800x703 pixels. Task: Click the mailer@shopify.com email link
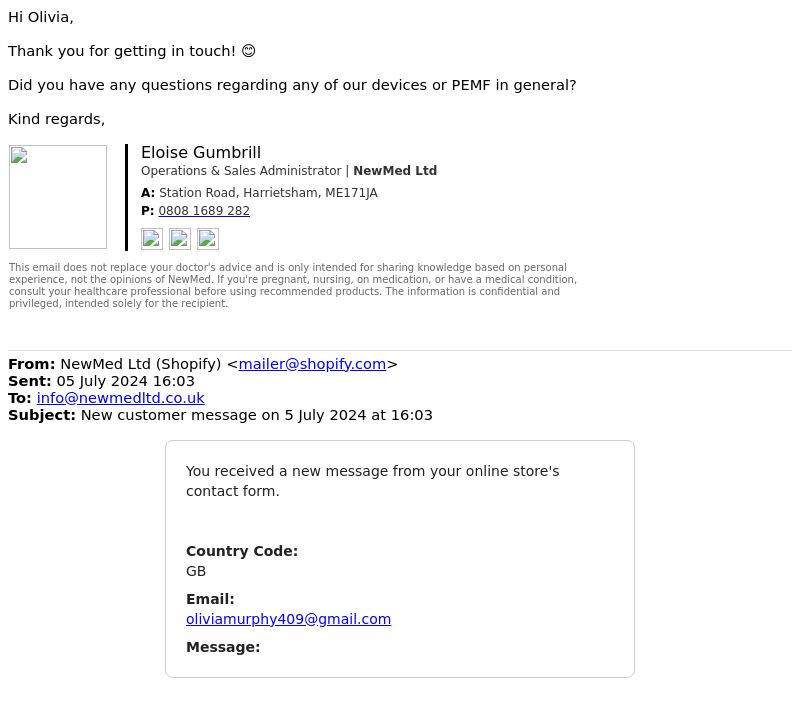pos(312,364)
